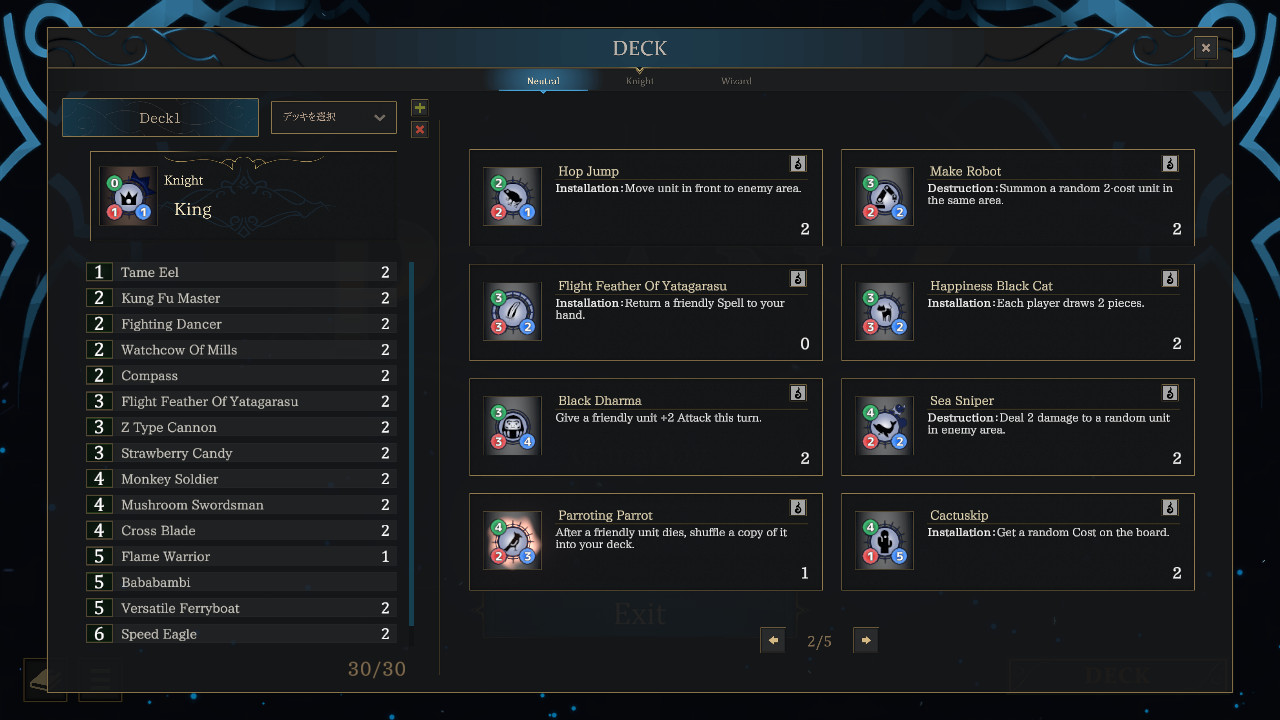
Task: Click the King knight portrait icon
Action: (129, 196)
